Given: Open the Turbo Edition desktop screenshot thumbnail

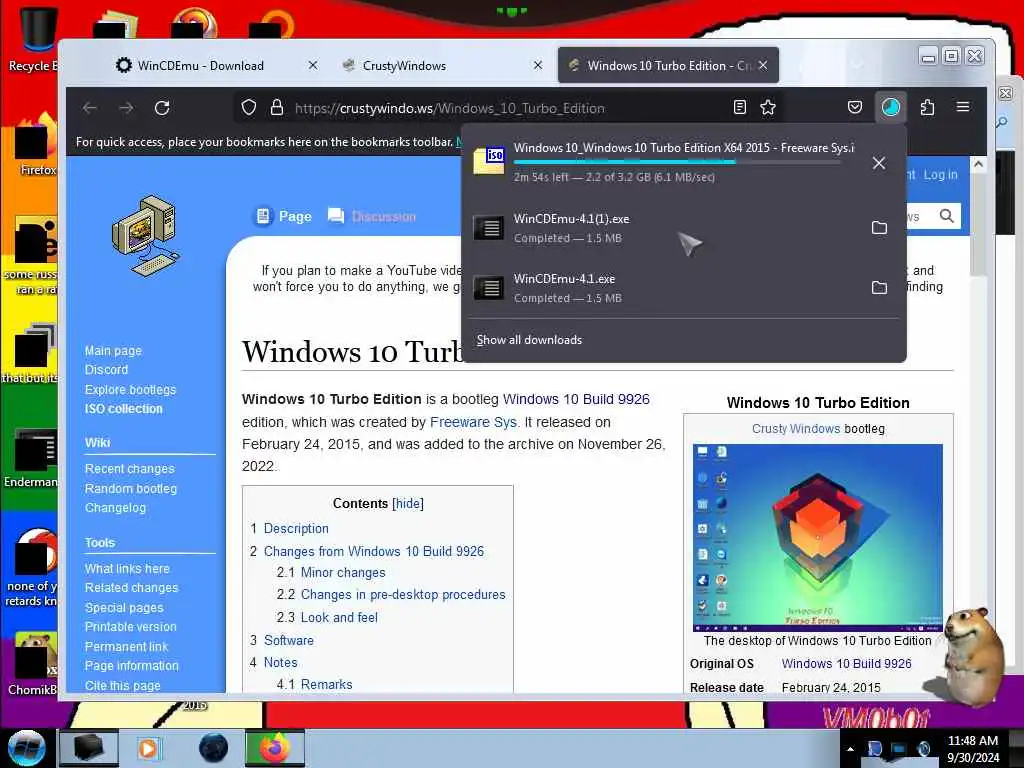Looking at the screenshot, I should [818, 537].
